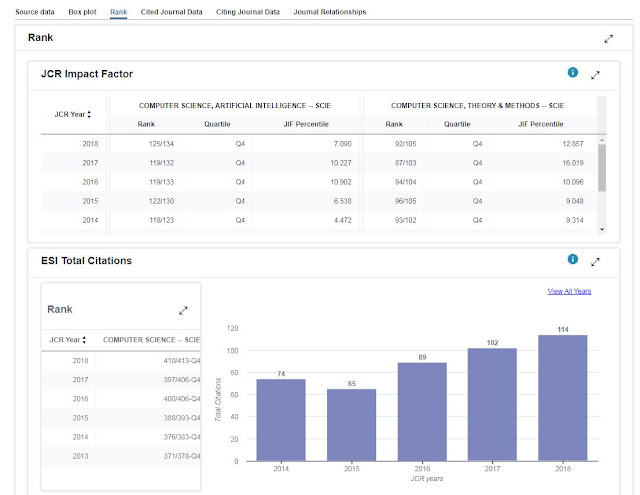Show info for ESI Total Citations
The height and width of the screenshot is (495, 640).
point(573,259)
